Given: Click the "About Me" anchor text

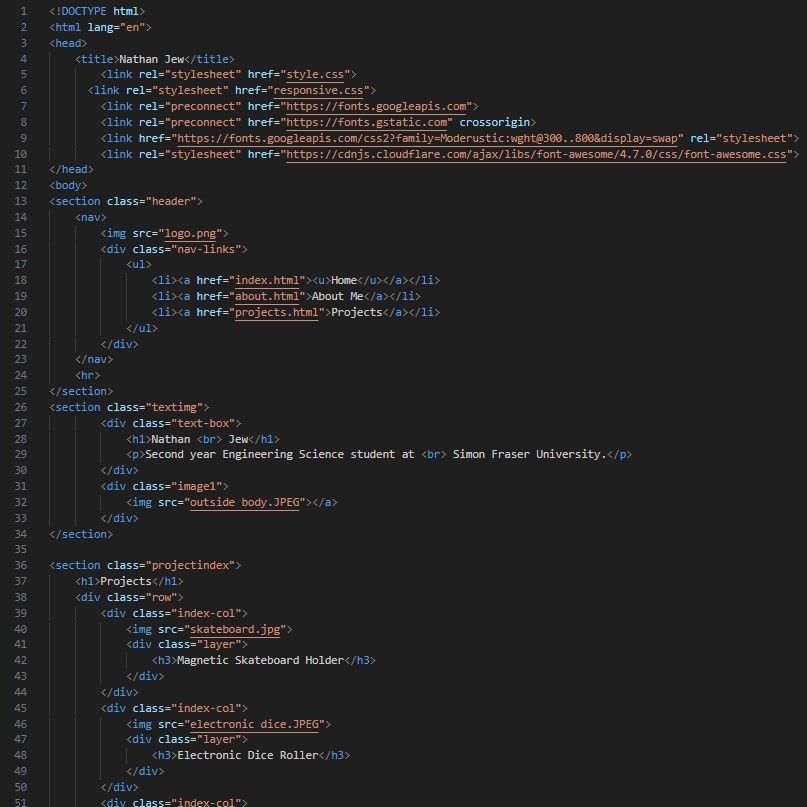Looking at the screenshot, I should [x=338, y=296].
